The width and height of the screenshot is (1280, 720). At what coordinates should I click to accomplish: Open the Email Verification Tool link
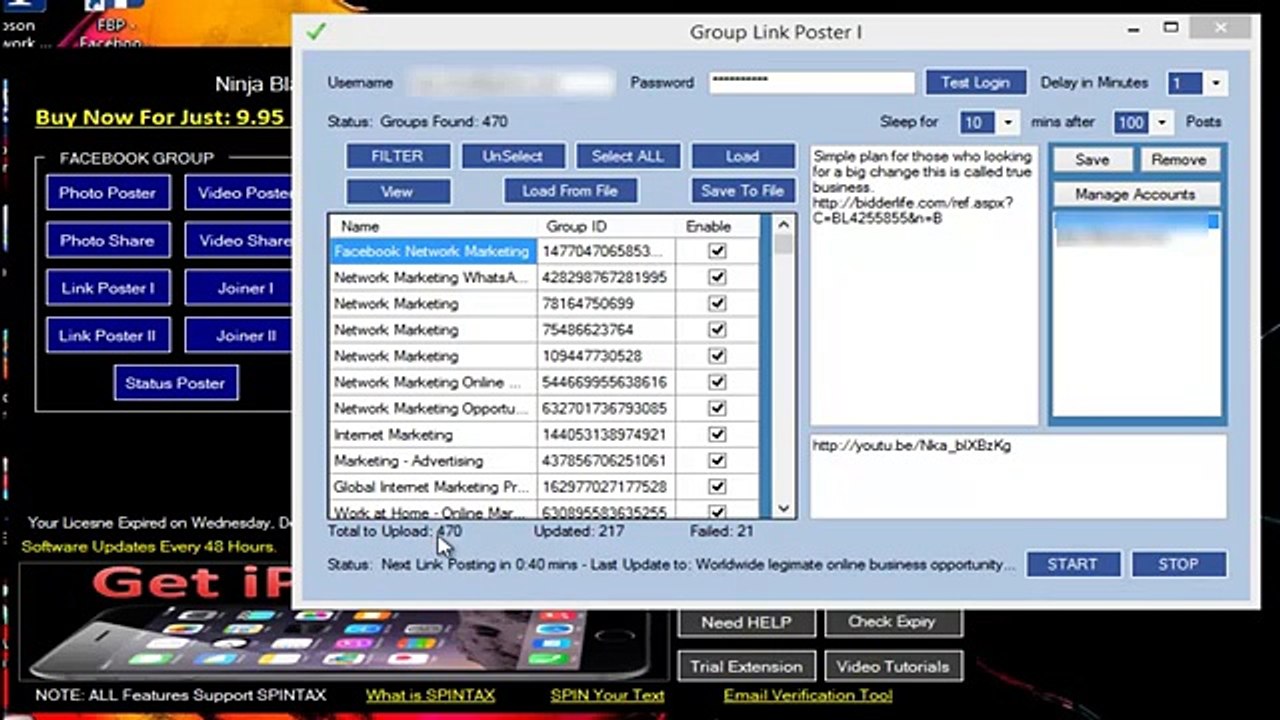808,695
